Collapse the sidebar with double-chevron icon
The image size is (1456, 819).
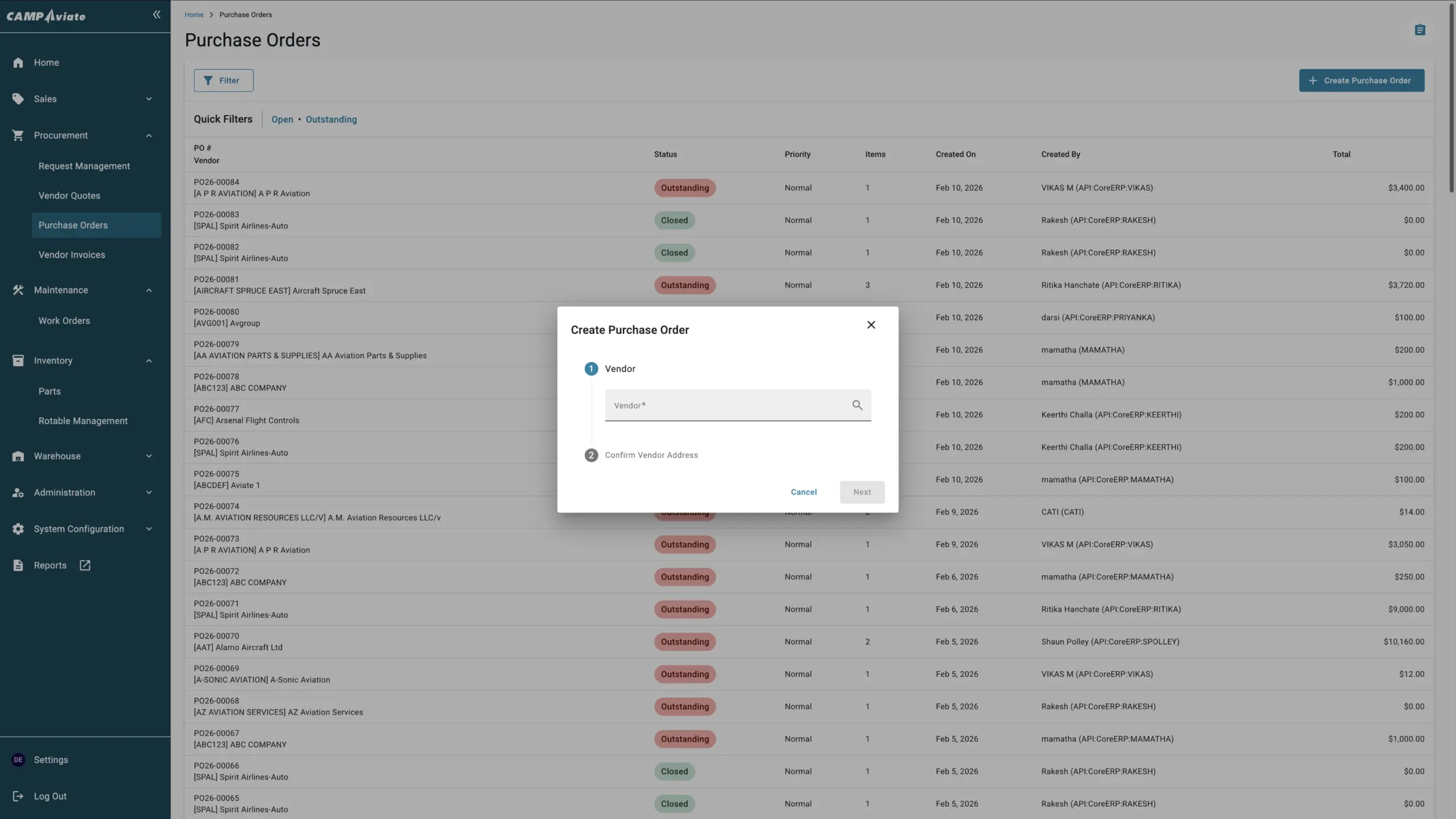(x=156, y=15)
